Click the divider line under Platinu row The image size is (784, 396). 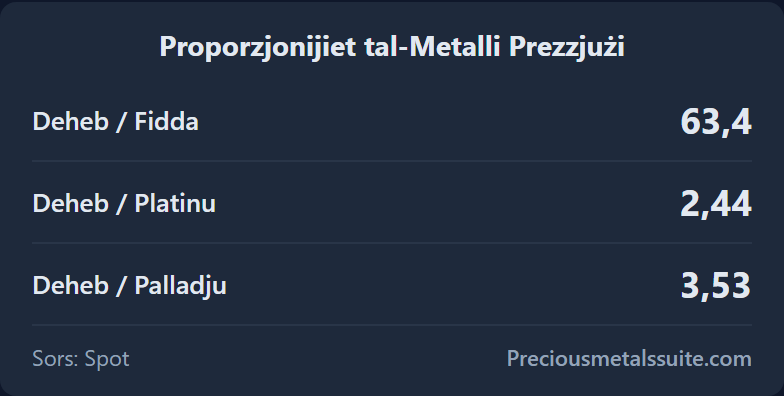392,243
